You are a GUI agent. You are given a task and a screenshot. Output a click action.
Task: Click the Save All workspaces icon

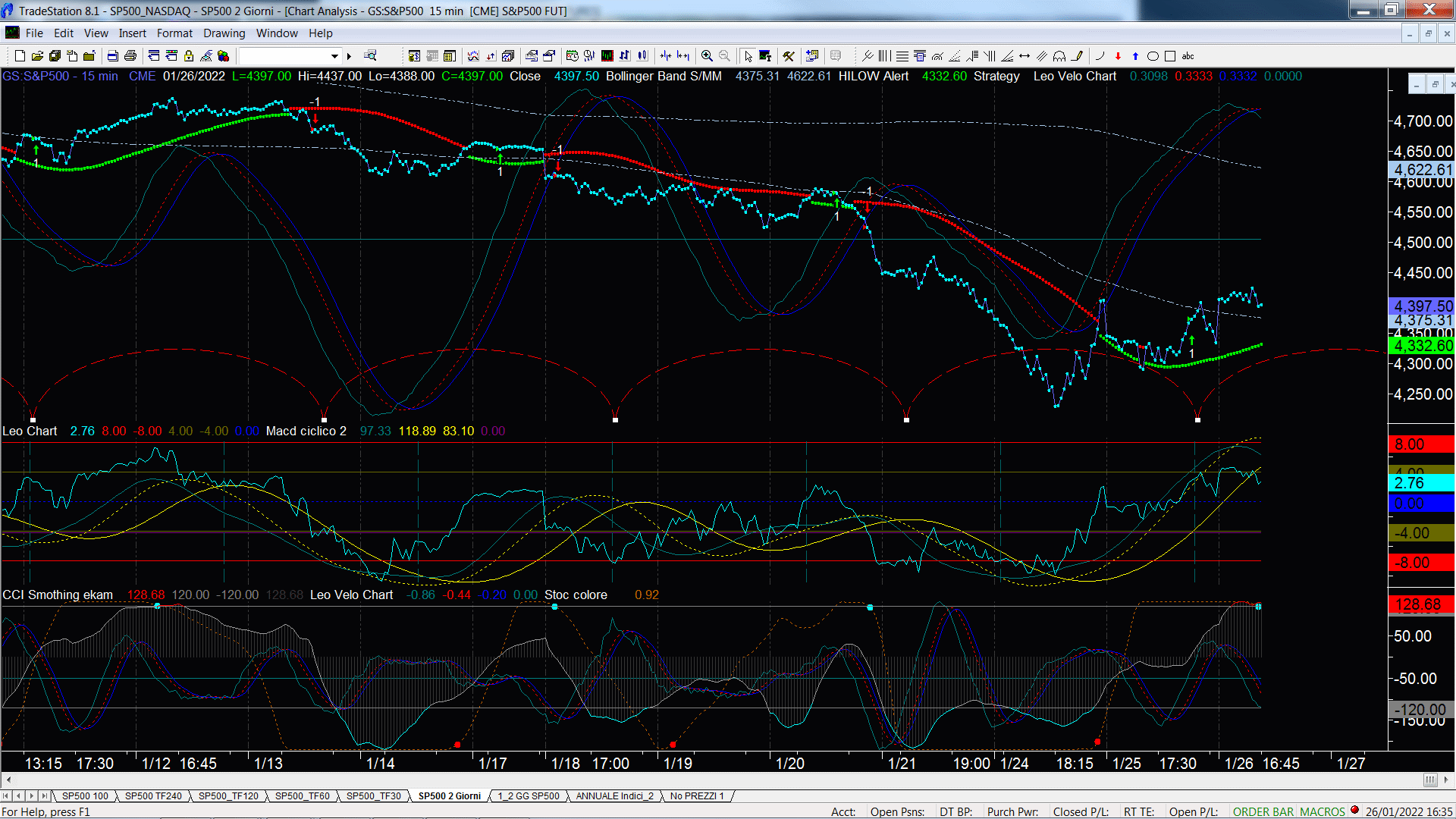click(x=55, y=55)
